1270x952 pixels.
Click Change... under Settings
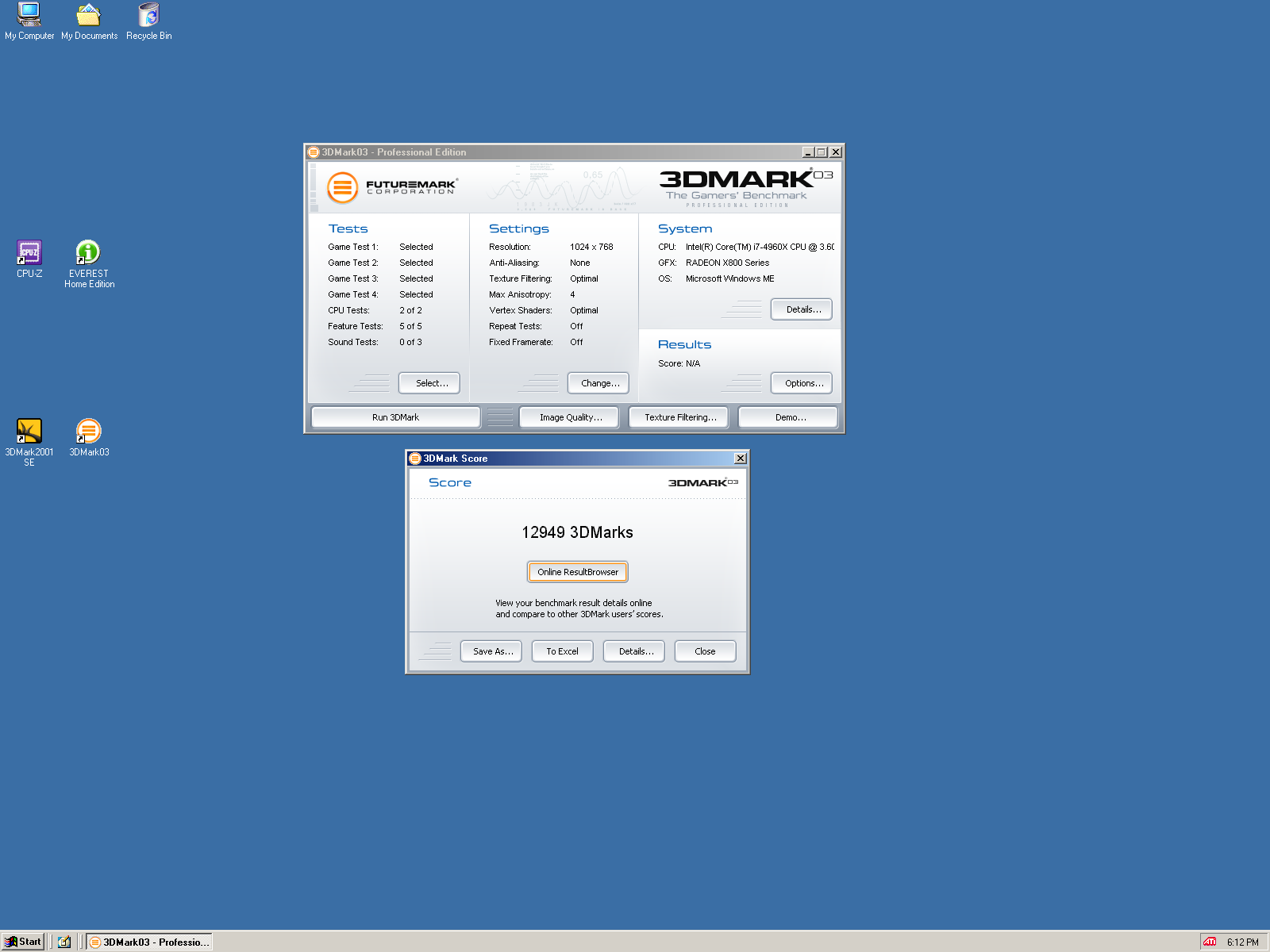coord(598,383)
